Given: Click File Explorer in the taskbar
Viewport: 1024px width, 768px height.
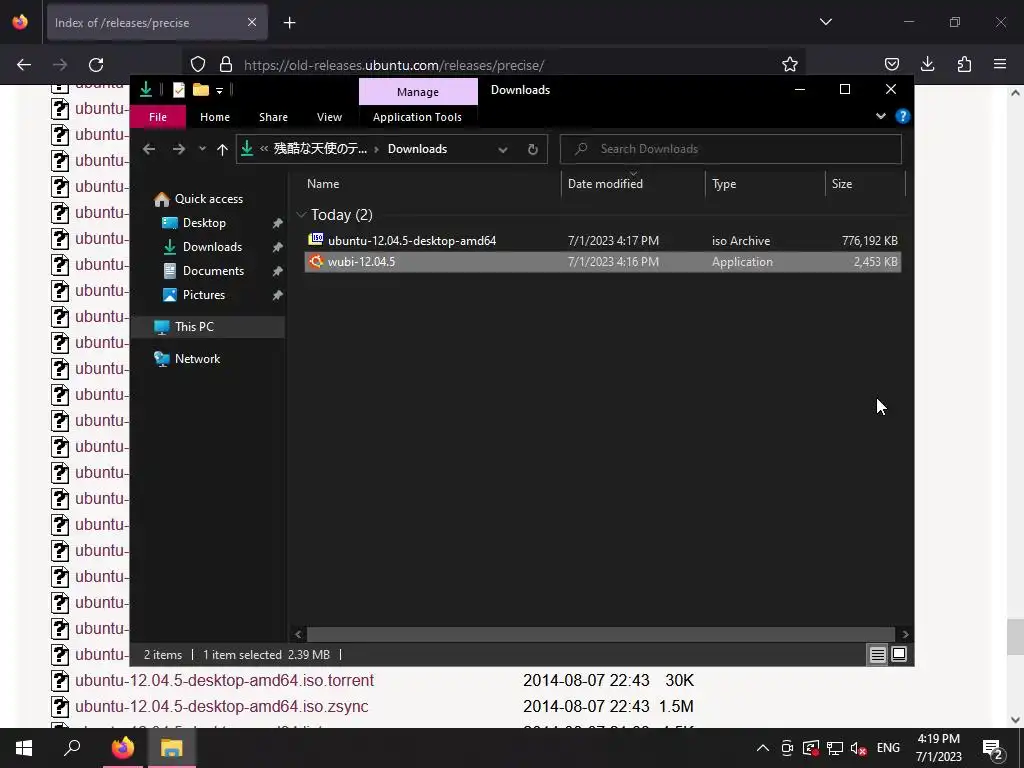Looking at the screenshot, I should point(172,748).
